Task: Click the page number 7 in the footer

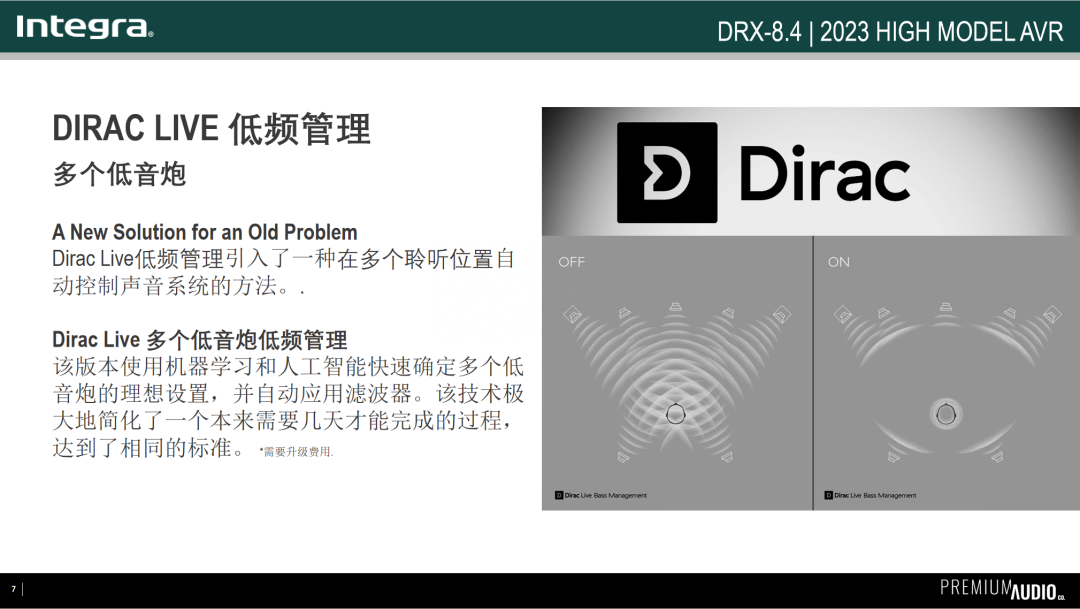Action: (13, 589)
